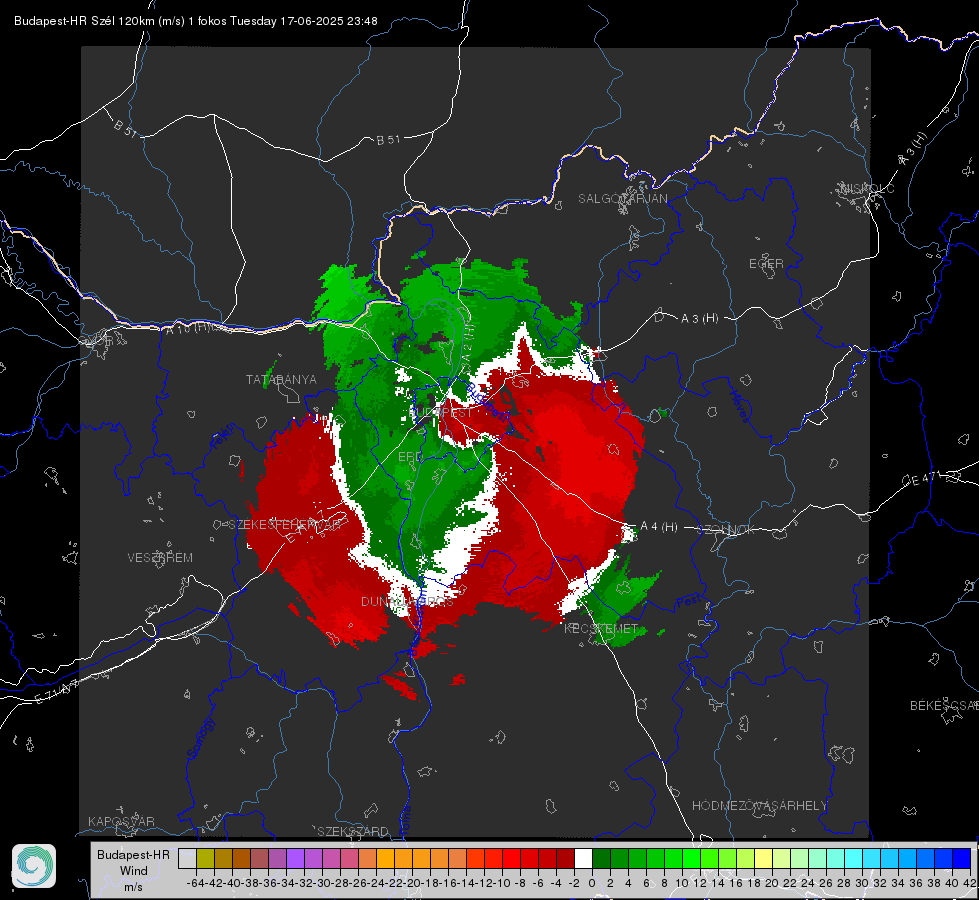Click the SALGÓTARJÁN city label
The height and width of the screenshot is (900, 979).
pyautogui.click(x=622, y=199)
